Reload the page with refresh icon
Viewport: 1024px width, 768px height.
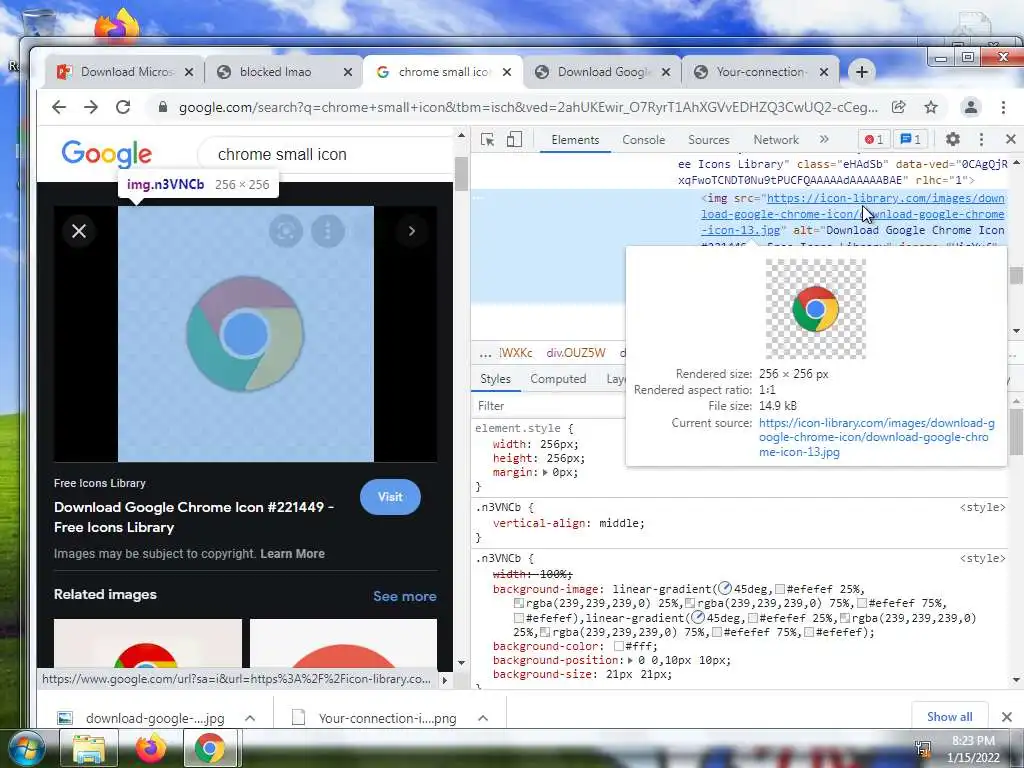click(123, 107)
